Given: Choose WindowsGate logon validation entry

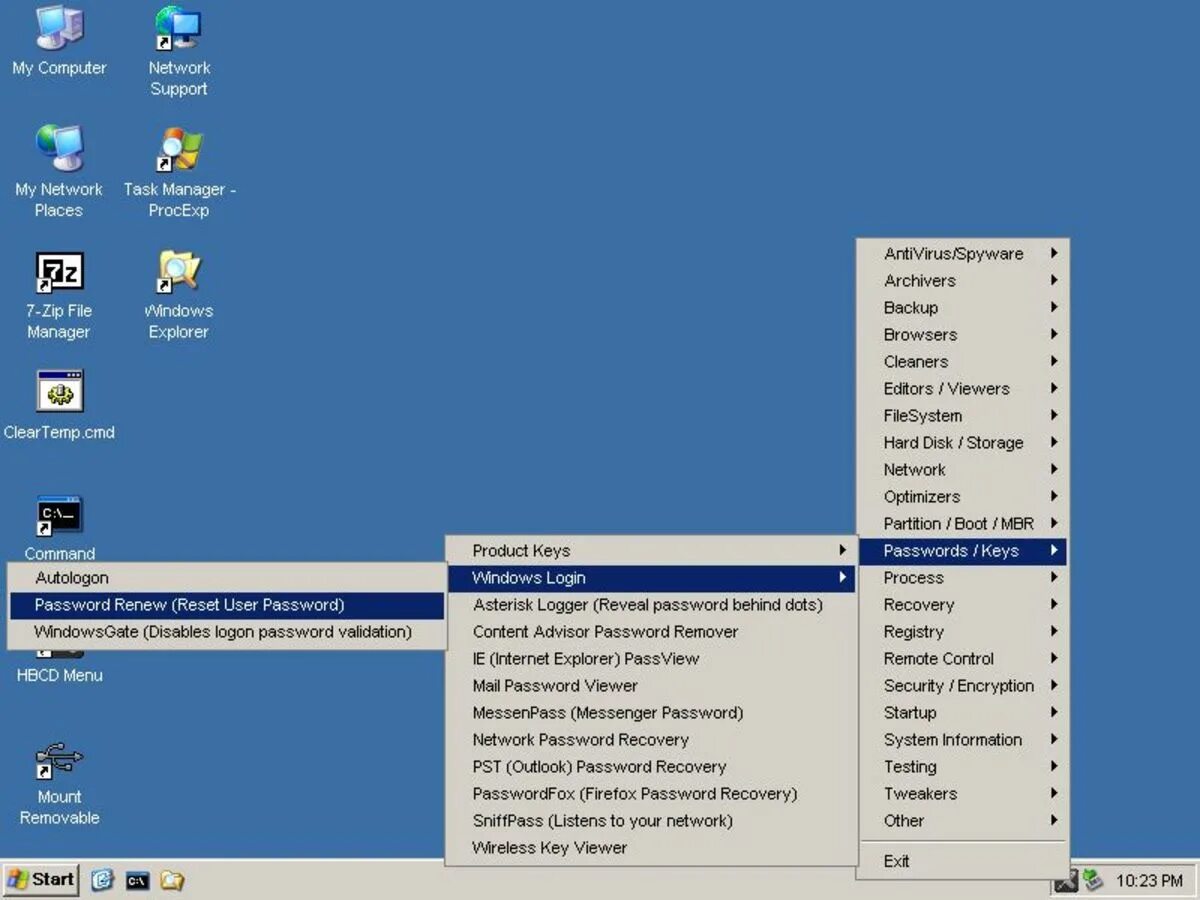Looking at the screenshot, I should click(x=226, y=632).
